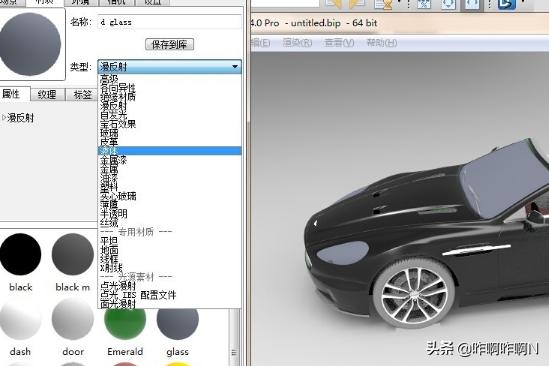Click the material preview sphere
Screen dimensions: 549x366
pos(30,44)
